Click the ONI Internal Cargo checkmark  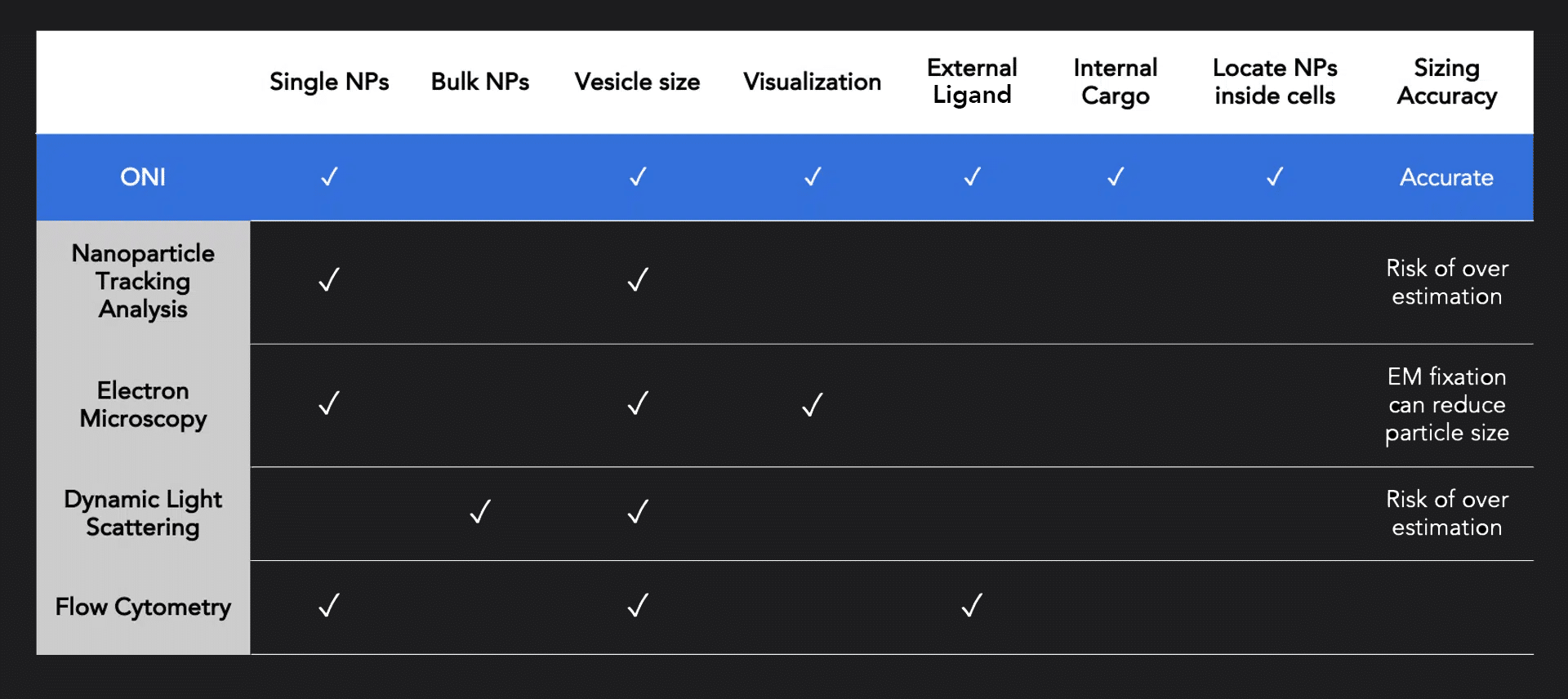pos(1116,176)
